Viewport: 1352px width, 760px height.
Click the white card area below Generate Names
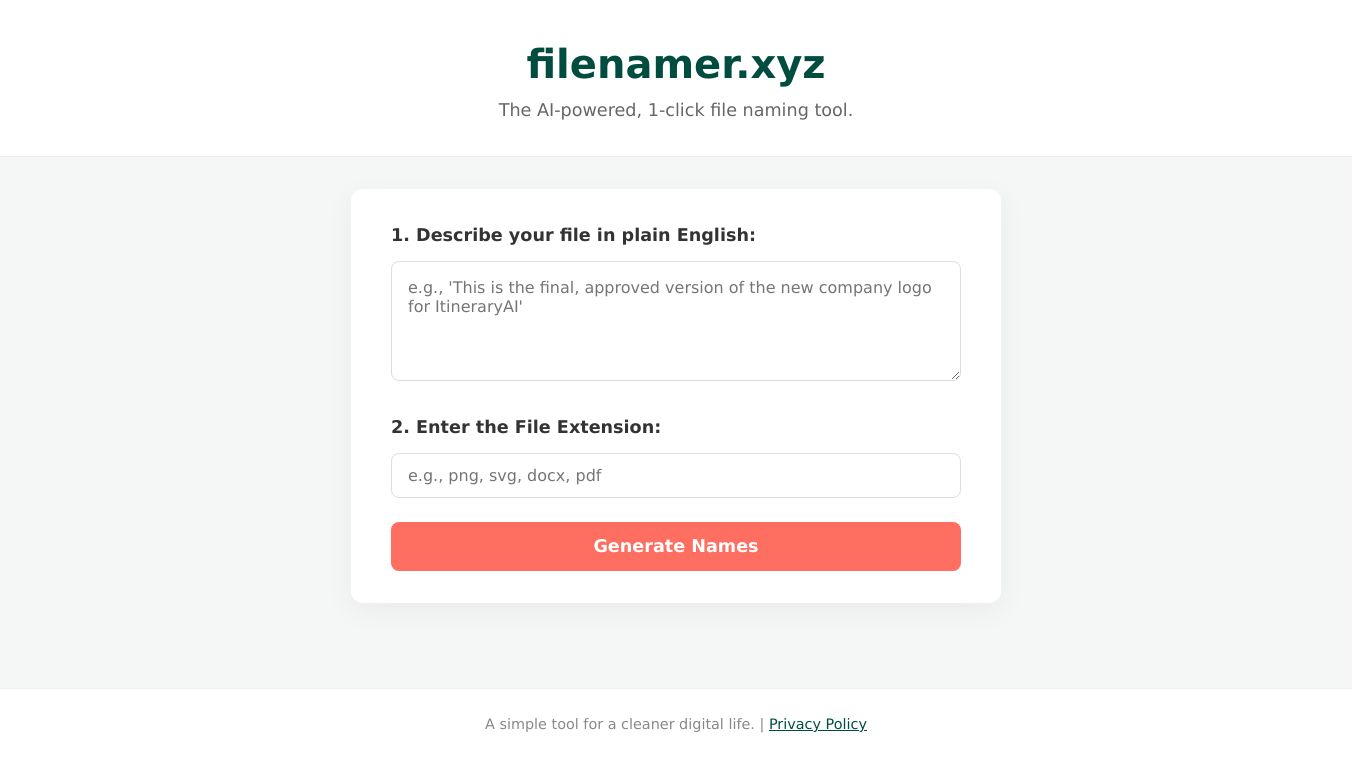click(675, 587)
